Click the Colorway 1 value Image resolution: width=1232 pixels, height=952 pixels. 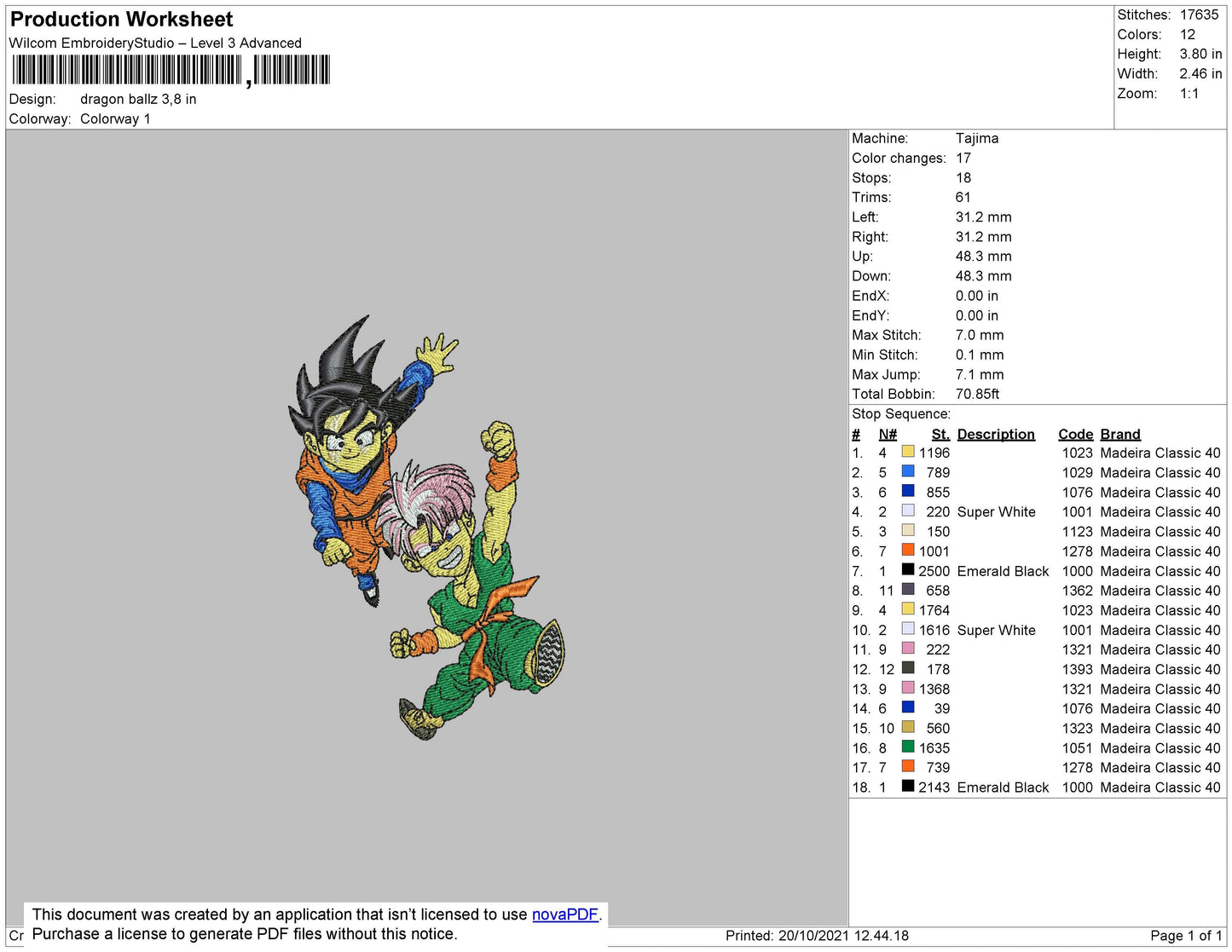coord(115,118)
